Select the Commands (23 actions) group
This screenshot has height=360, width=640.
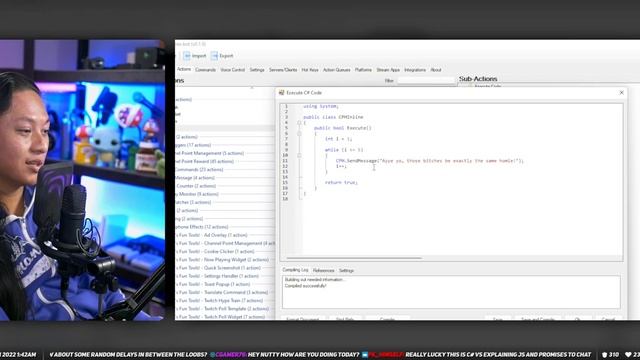tap(199, 169)
